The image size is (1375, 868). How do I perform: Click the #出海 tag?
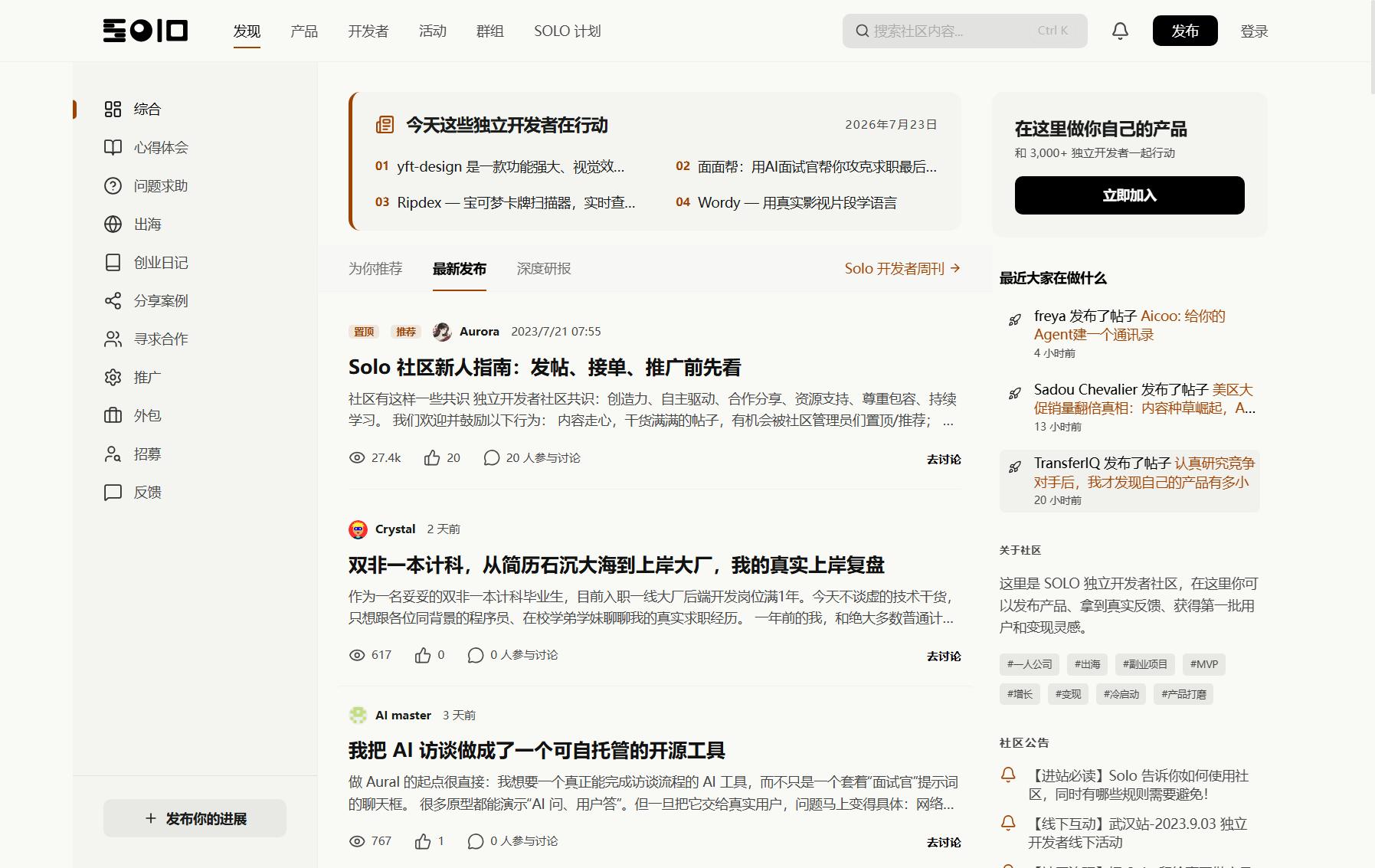point(1087,664)
